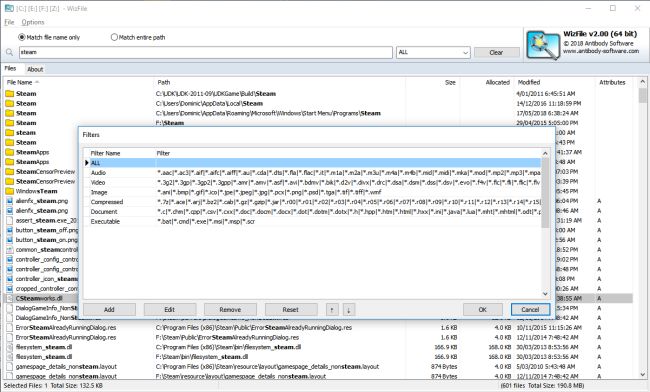Cancel the Filters dialog
Screen dimensions: 650x392
tap(530, 310)
